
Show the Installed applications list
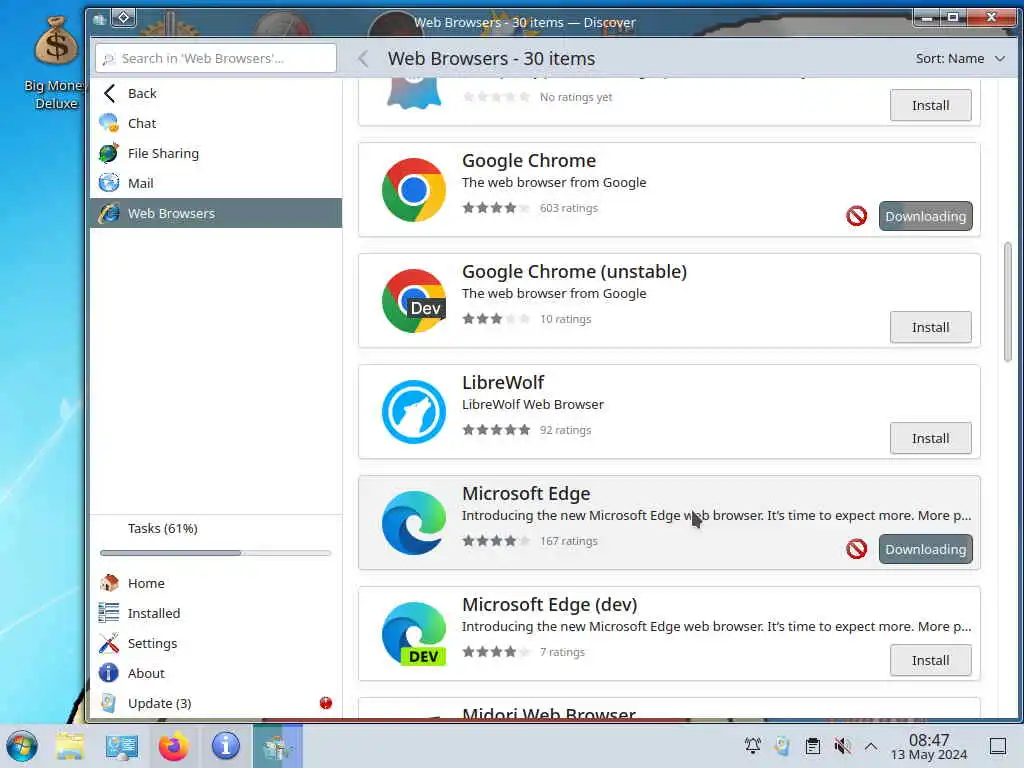click(216, 613)
